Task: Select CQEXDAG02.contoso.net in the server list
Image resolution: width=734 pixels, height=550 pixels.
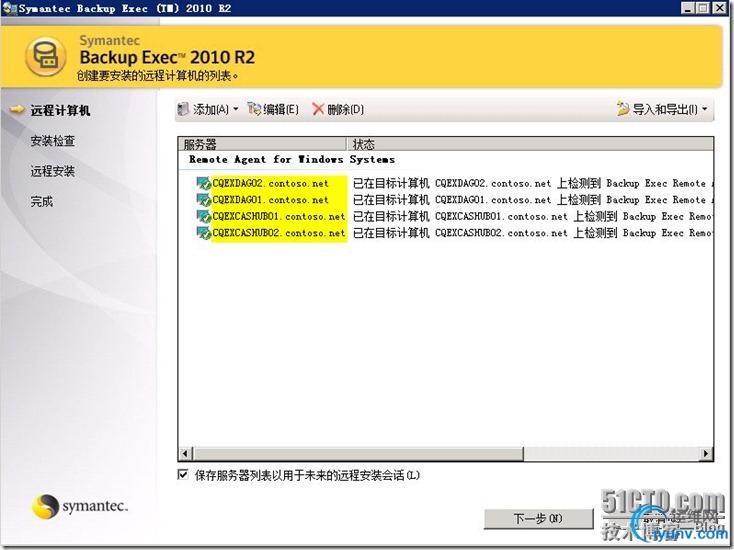Action: pos(270,183)
